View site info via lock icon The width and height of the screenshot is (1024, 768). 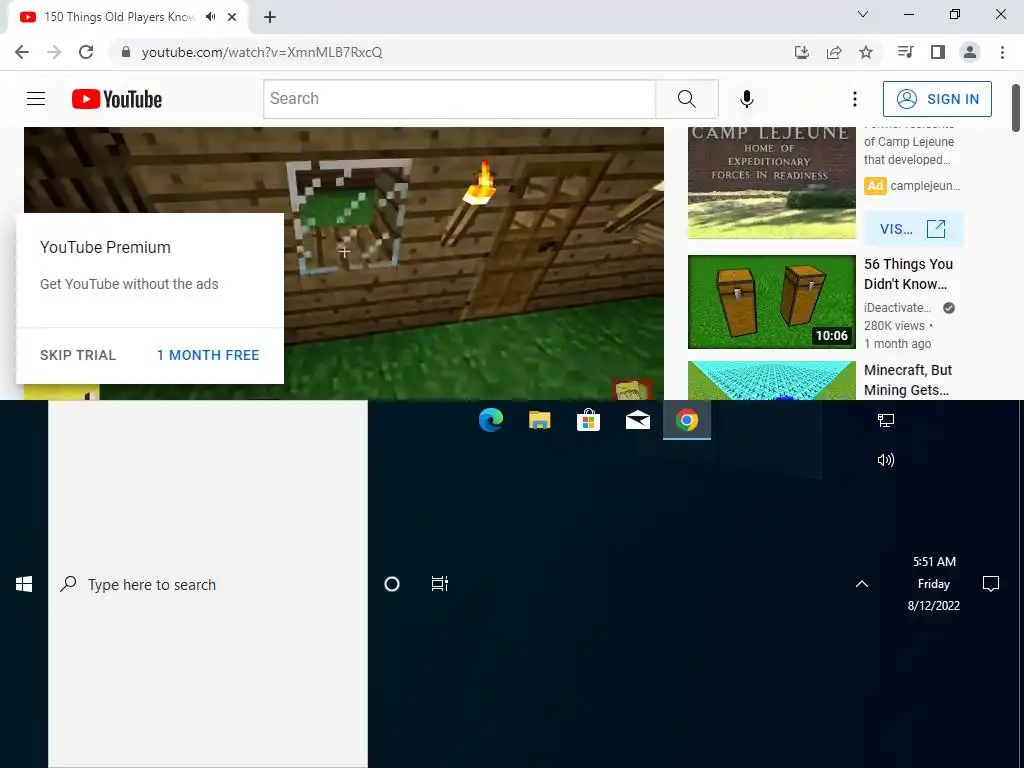(x=126, y=52)
